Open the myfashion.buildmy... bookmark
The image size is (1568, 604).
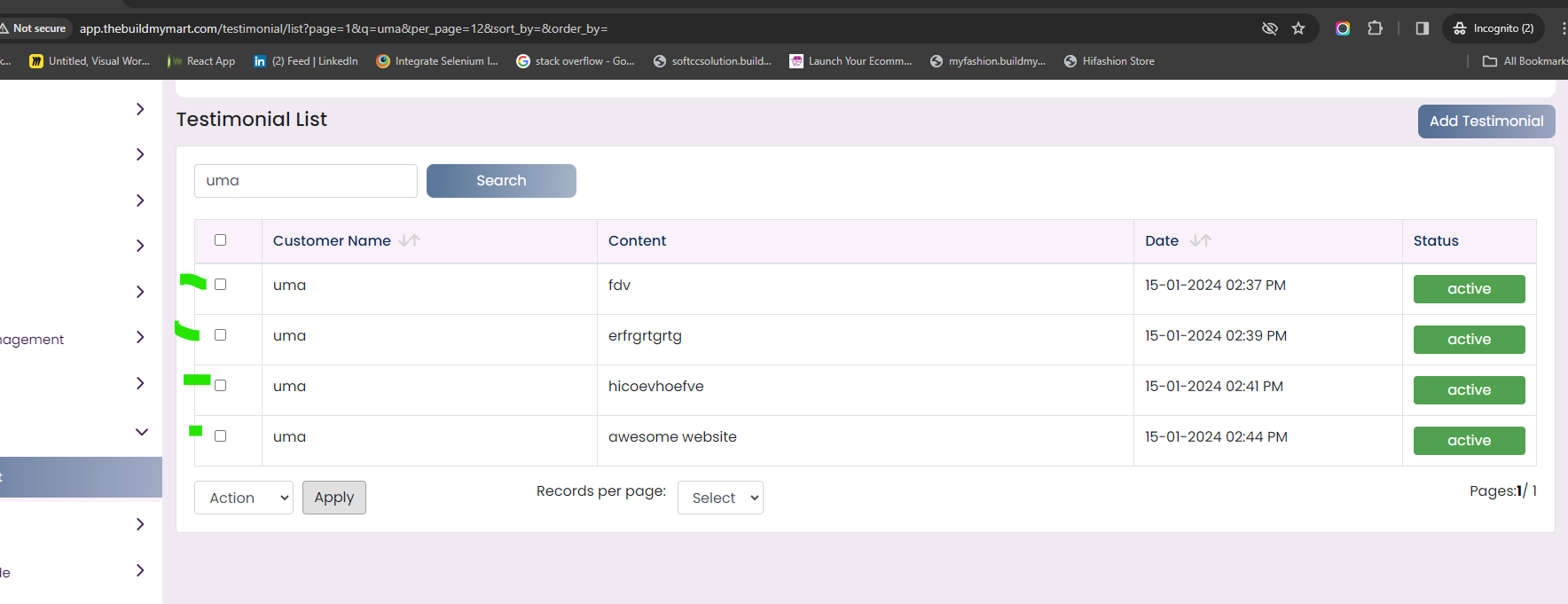pos(988,61)
